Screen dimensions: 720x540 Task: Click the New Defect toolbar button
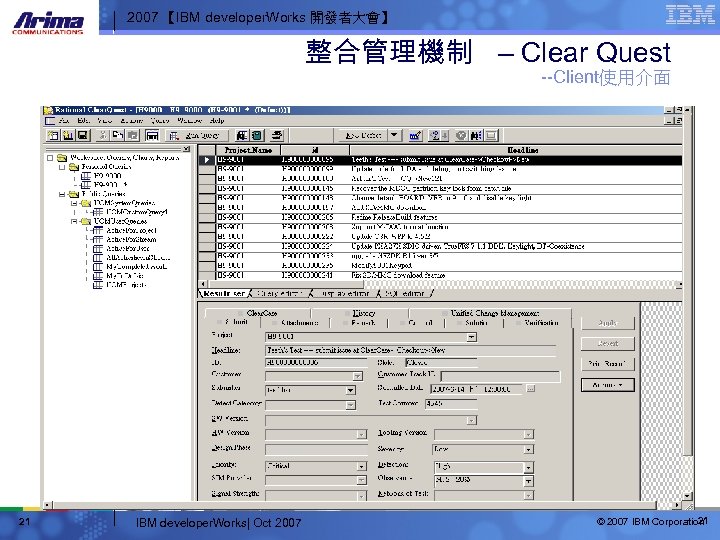click(363, 135)
